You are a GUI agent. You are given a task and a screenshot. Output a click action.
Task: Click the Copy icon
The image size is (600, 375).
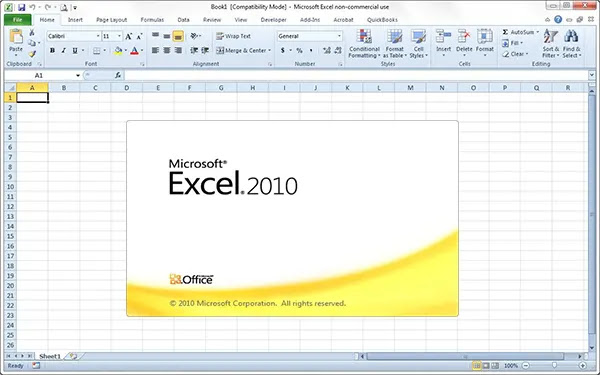[32, 43]
